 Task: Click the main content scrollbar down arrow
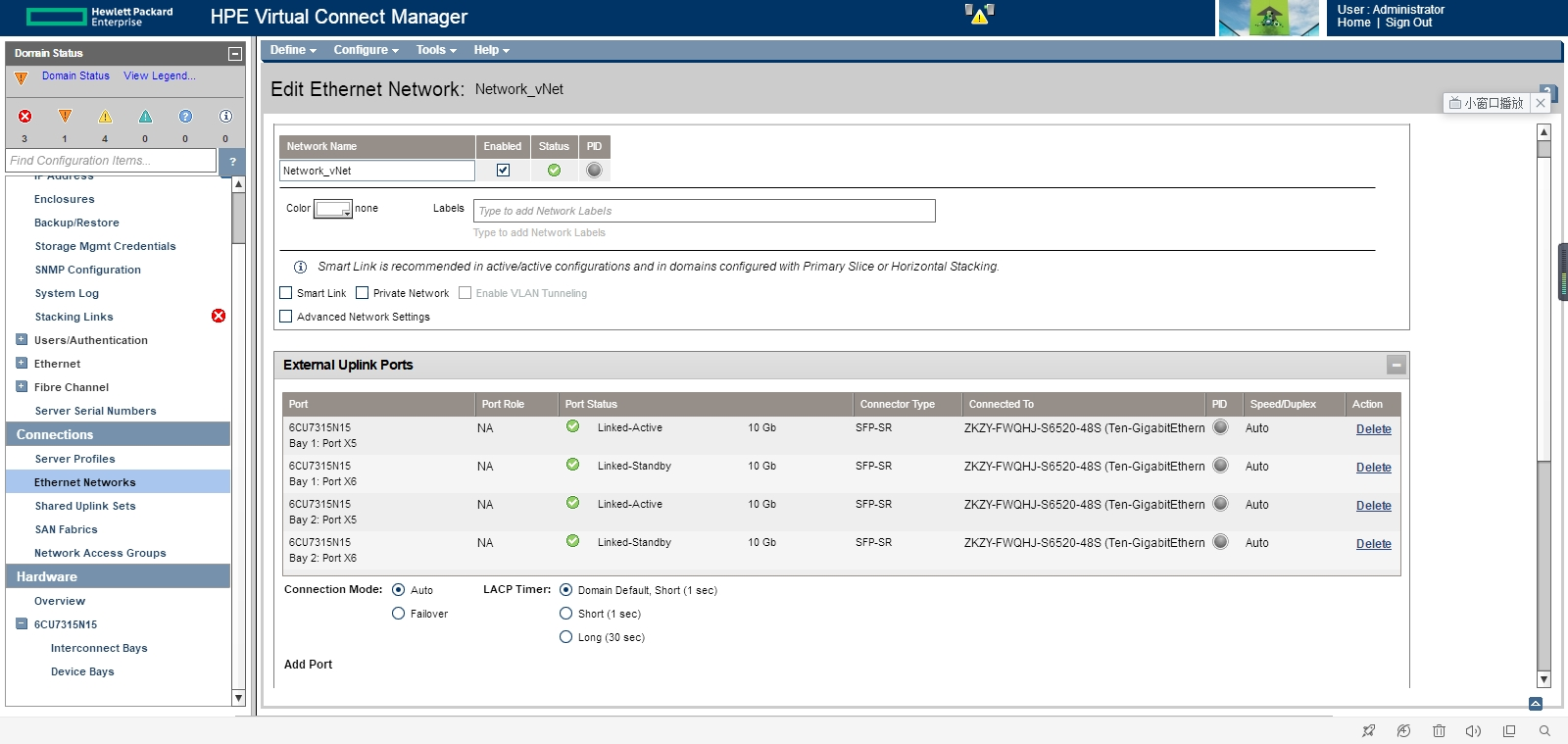click(1544, 679)
